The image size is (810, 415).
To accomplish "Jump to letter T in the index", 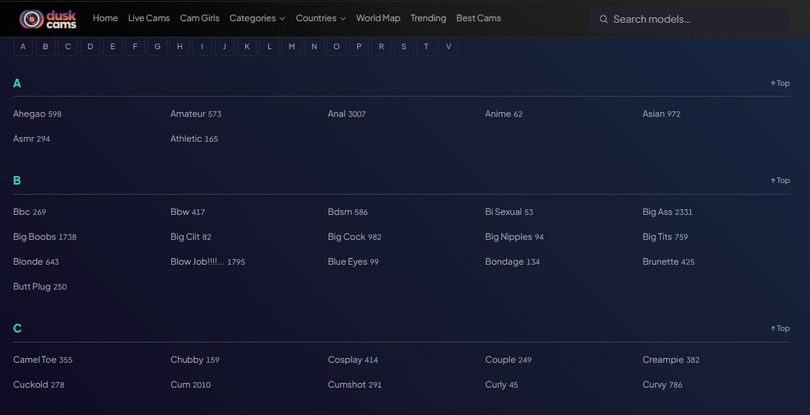I will (426, 47).
